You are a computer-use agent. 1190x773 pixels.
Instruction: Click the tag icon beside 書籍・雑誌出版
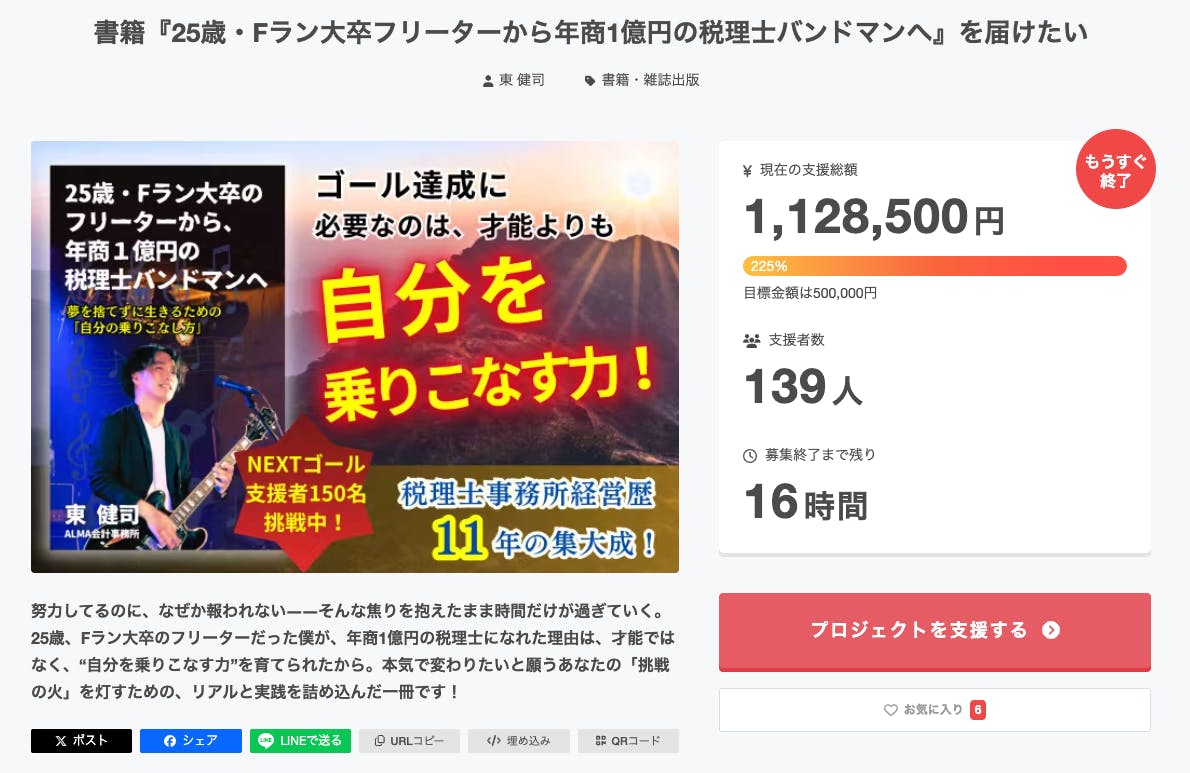tap(590, 81)
